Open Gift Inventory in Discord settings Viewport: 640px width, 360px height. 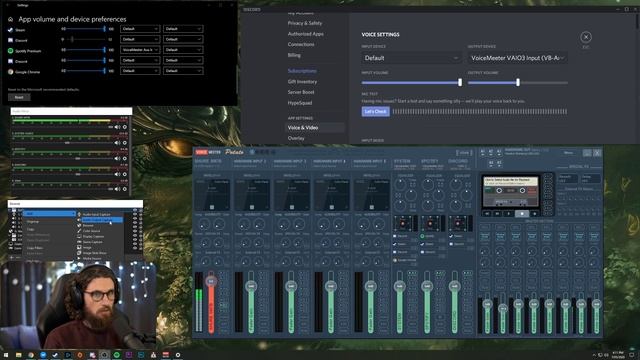click(x=302, y=82)
